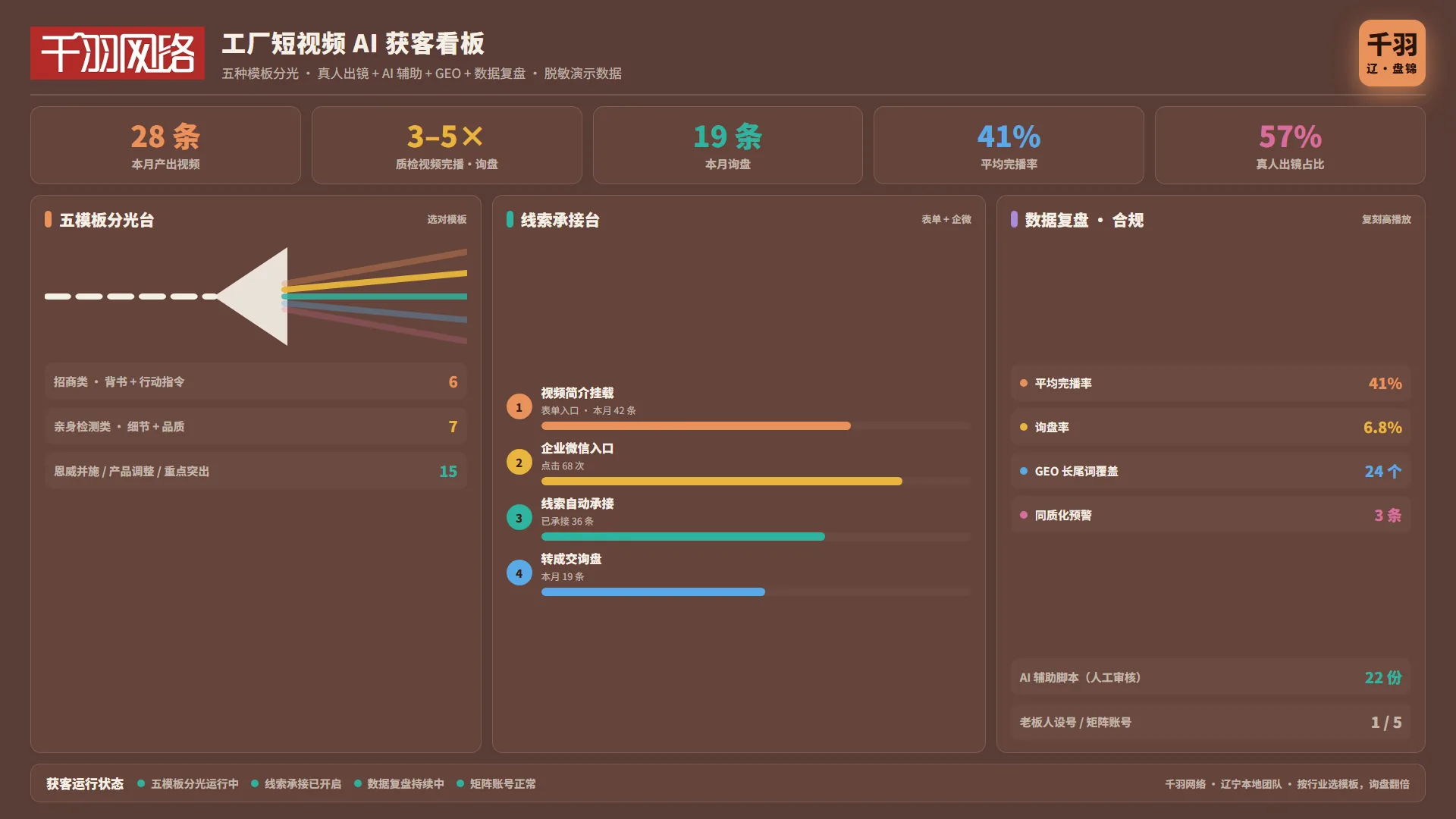Click step 1 circle for 视频简介挂载
Image resolution: width=1456 pixels, height=819 pixels.
pos(519,407)
